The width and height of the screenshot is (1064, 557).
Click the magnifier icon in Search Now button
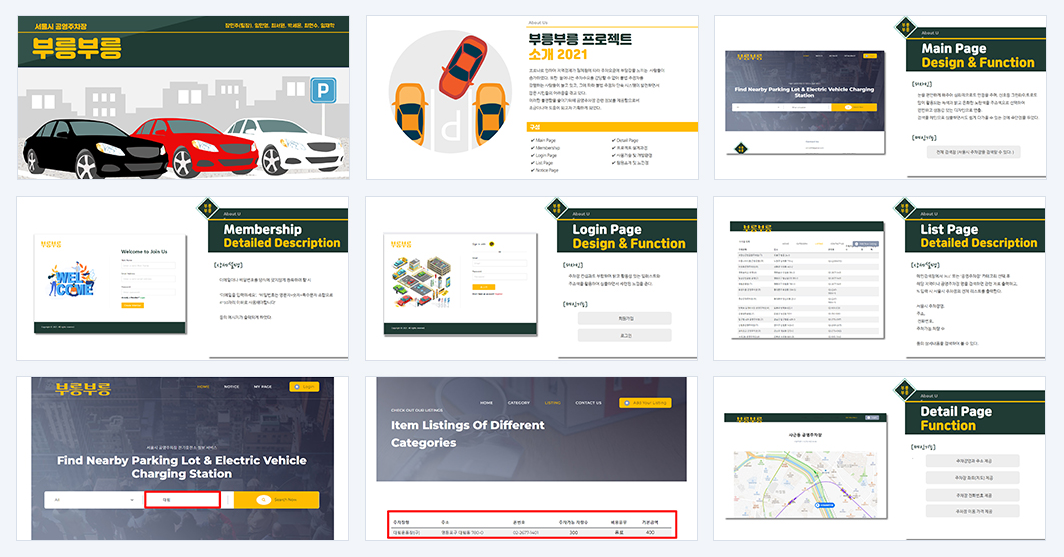[x=263, y=499]
